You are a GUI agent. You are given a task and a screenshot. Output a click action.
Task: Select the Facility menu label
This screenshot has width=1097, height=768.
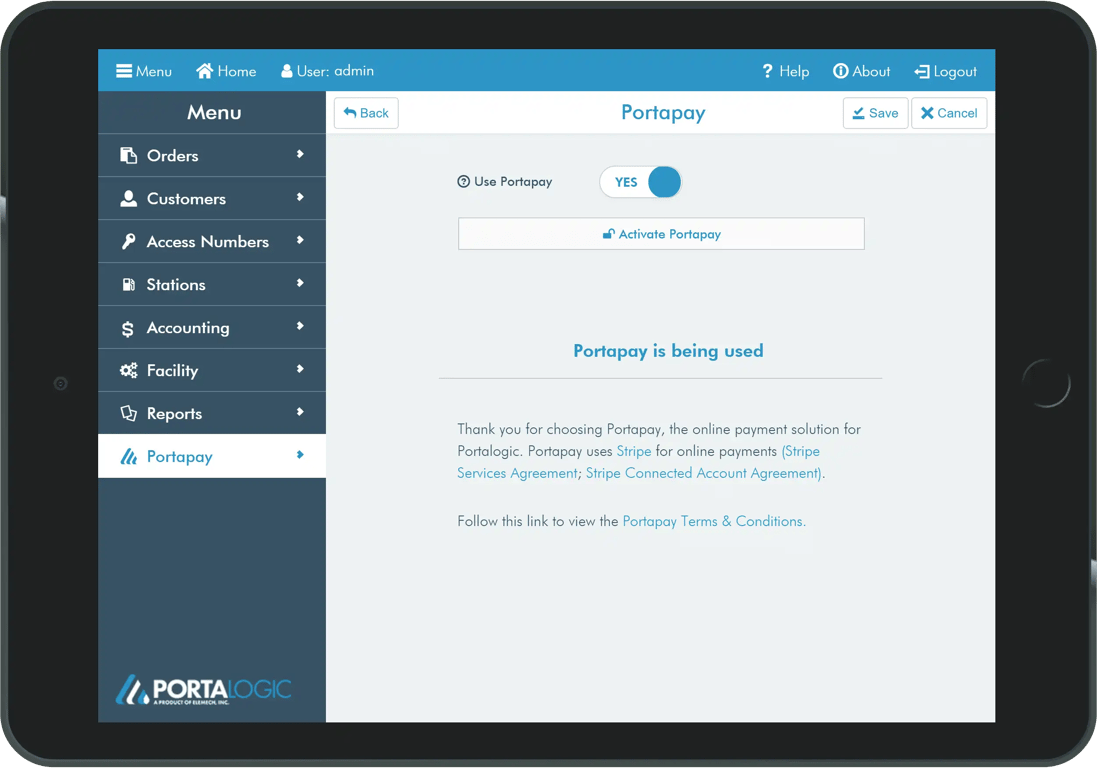(172, 371)
